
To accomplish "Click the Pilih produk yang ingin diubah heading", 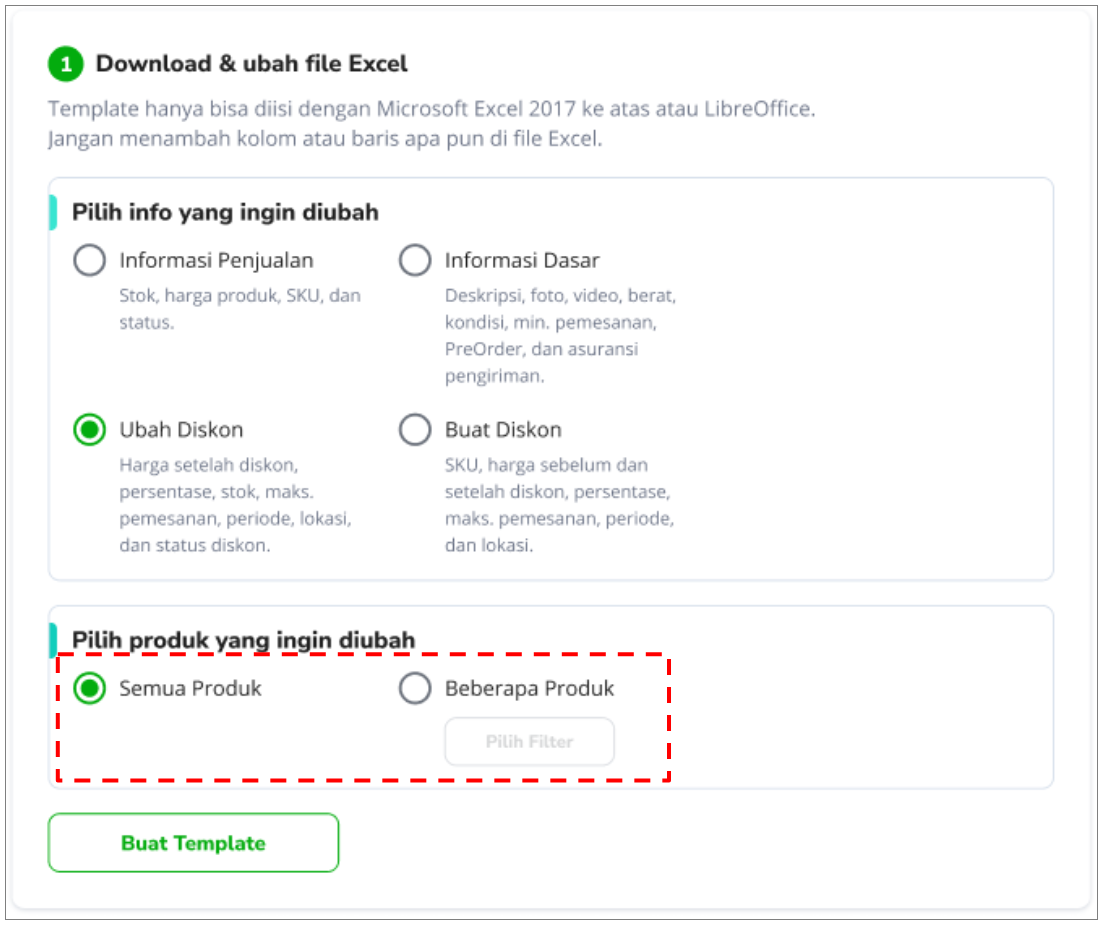I will pyautogui.click(x=243, y=640).
